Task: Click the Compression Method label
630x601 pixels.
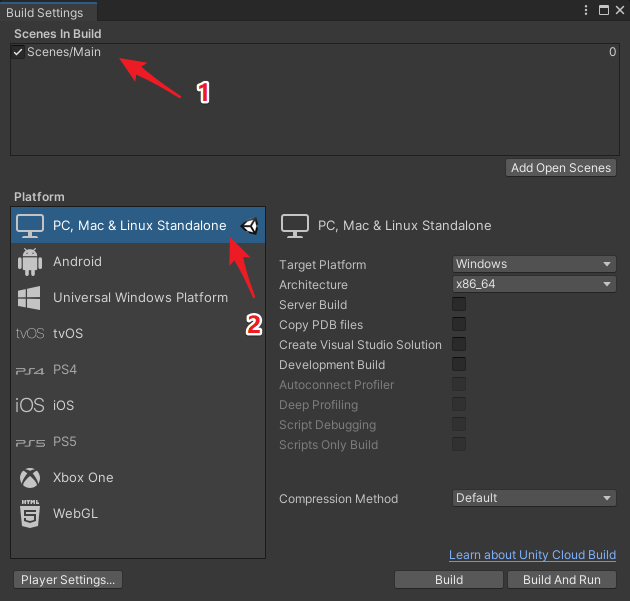Action: 339,499
